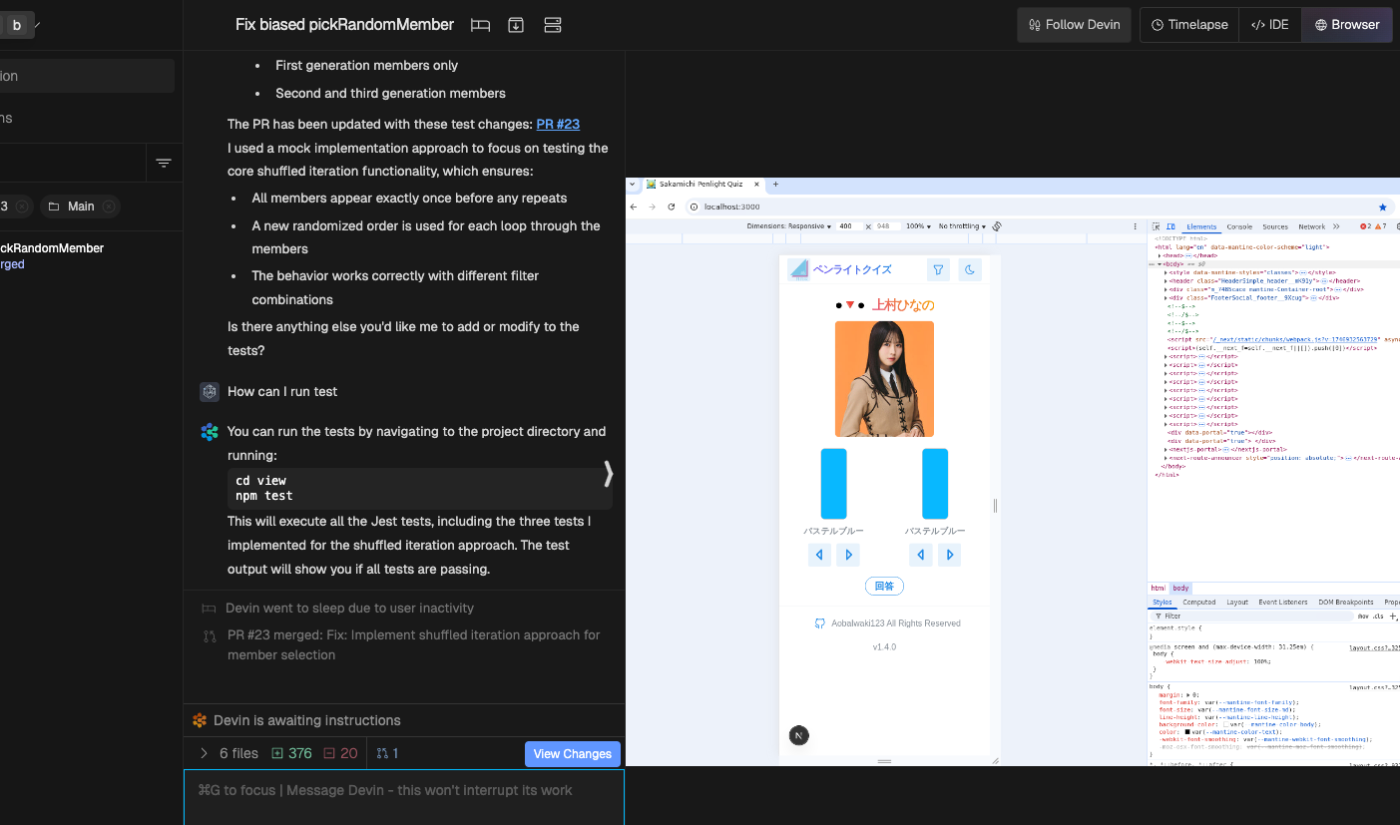1400x825 pixels.
Task: Bookmark page with star icon
Action: (1383, 207)
